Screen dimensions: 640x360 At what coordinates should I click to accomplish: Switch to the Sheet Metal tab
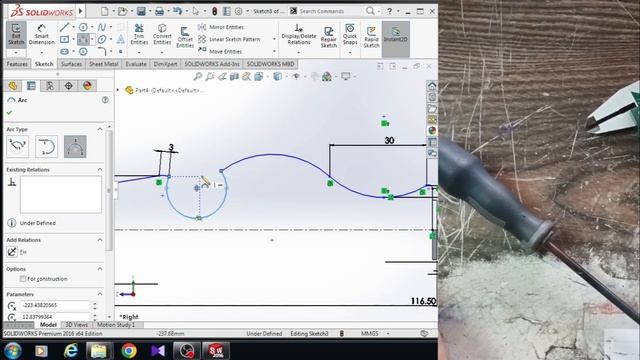104,64
